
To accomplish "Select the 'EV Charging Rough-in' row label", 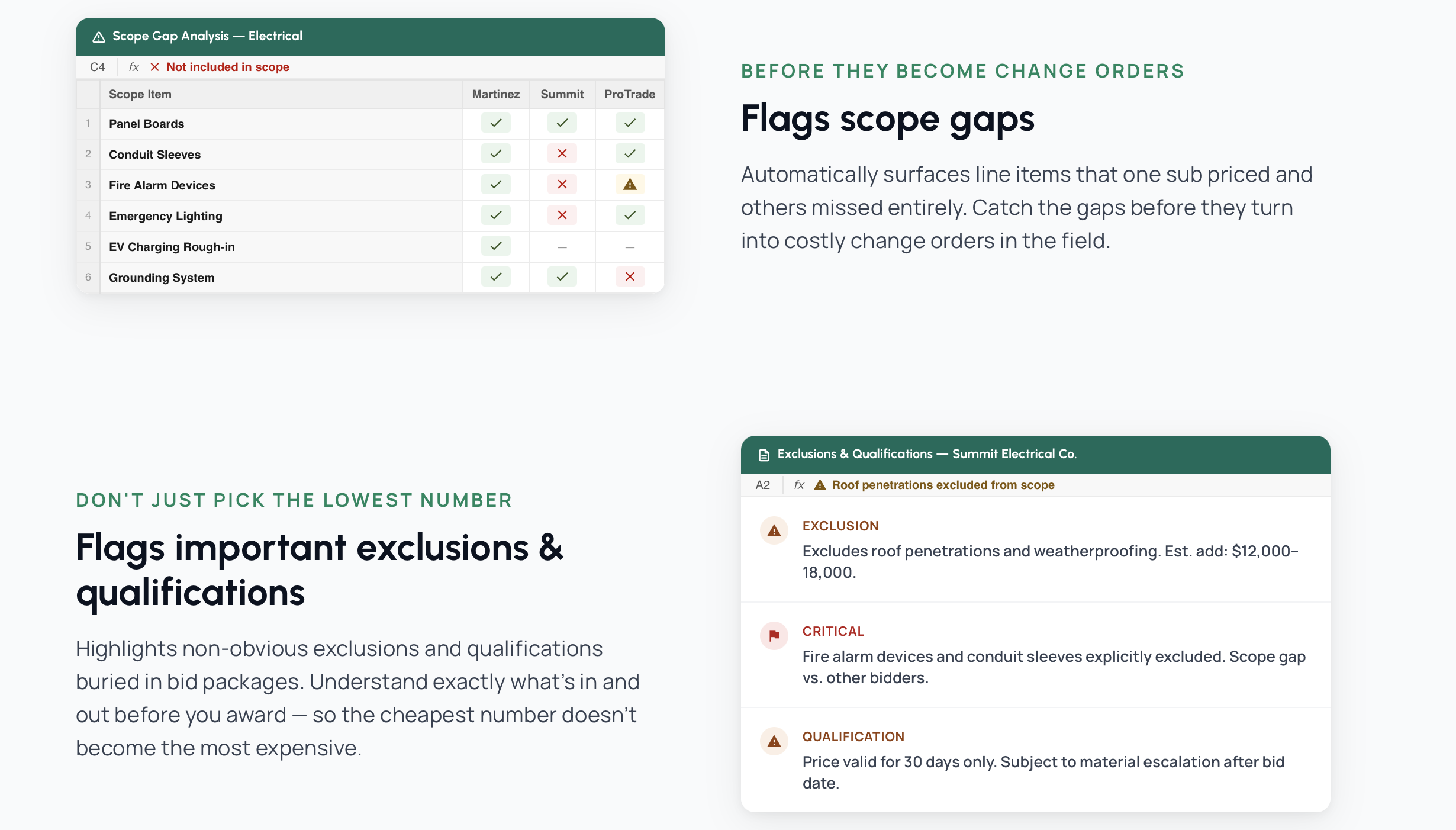I will click(172, 247).
